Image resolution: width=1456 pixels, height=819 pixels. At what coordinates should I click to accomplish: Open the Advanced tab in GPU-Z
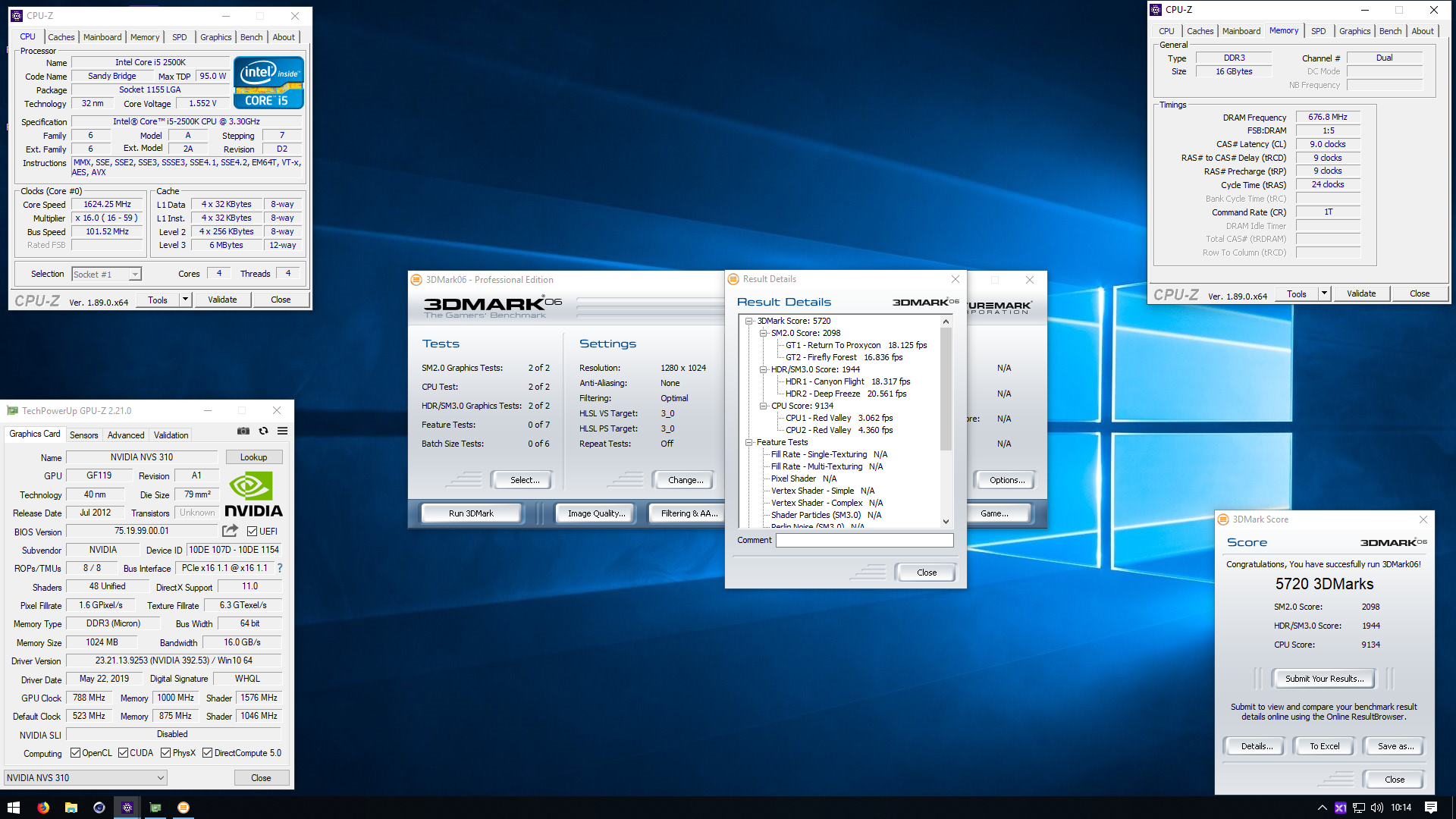pos(126,435)
